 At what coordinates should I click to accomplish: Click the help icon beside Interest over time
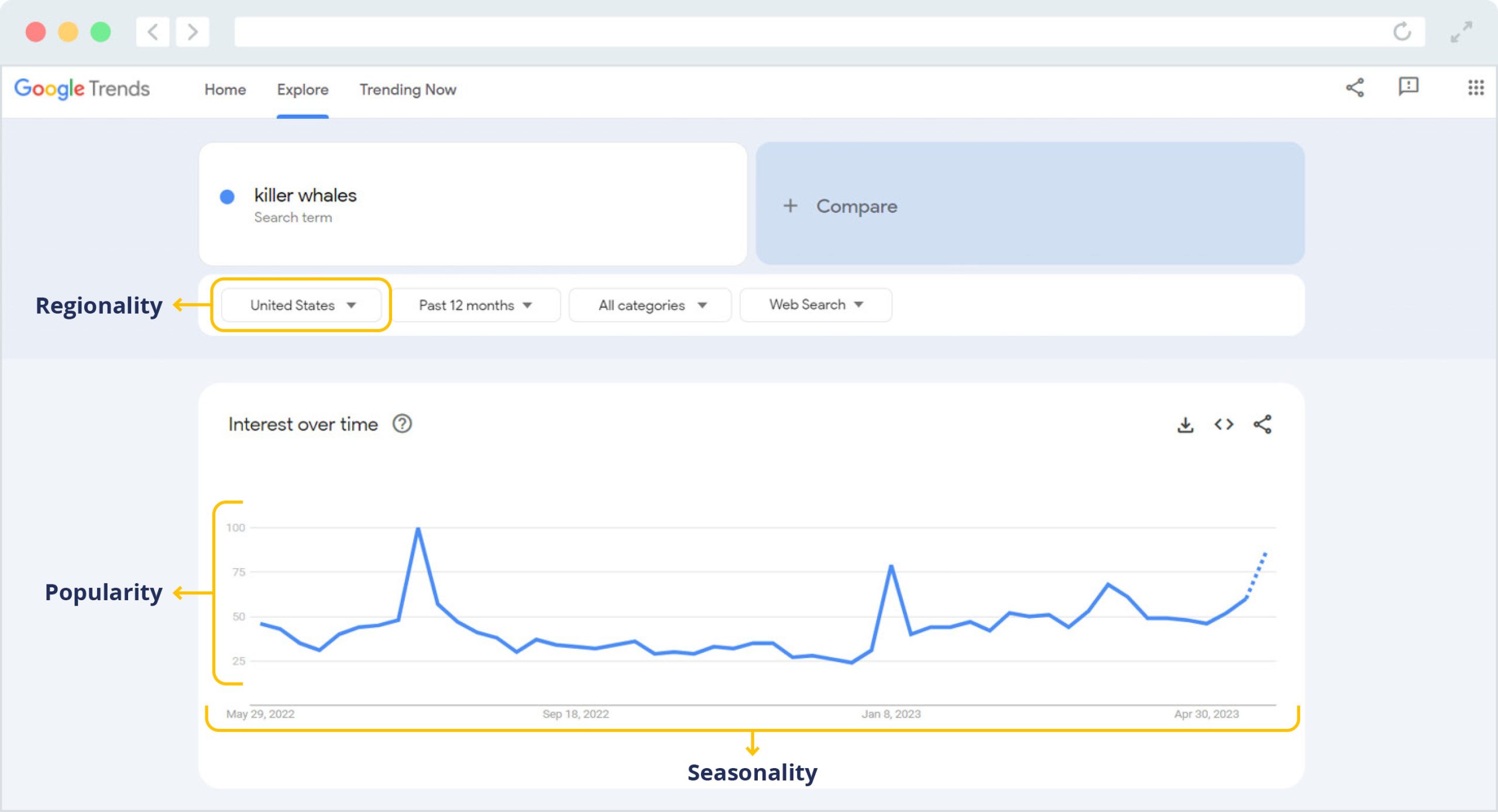(402, 424)
